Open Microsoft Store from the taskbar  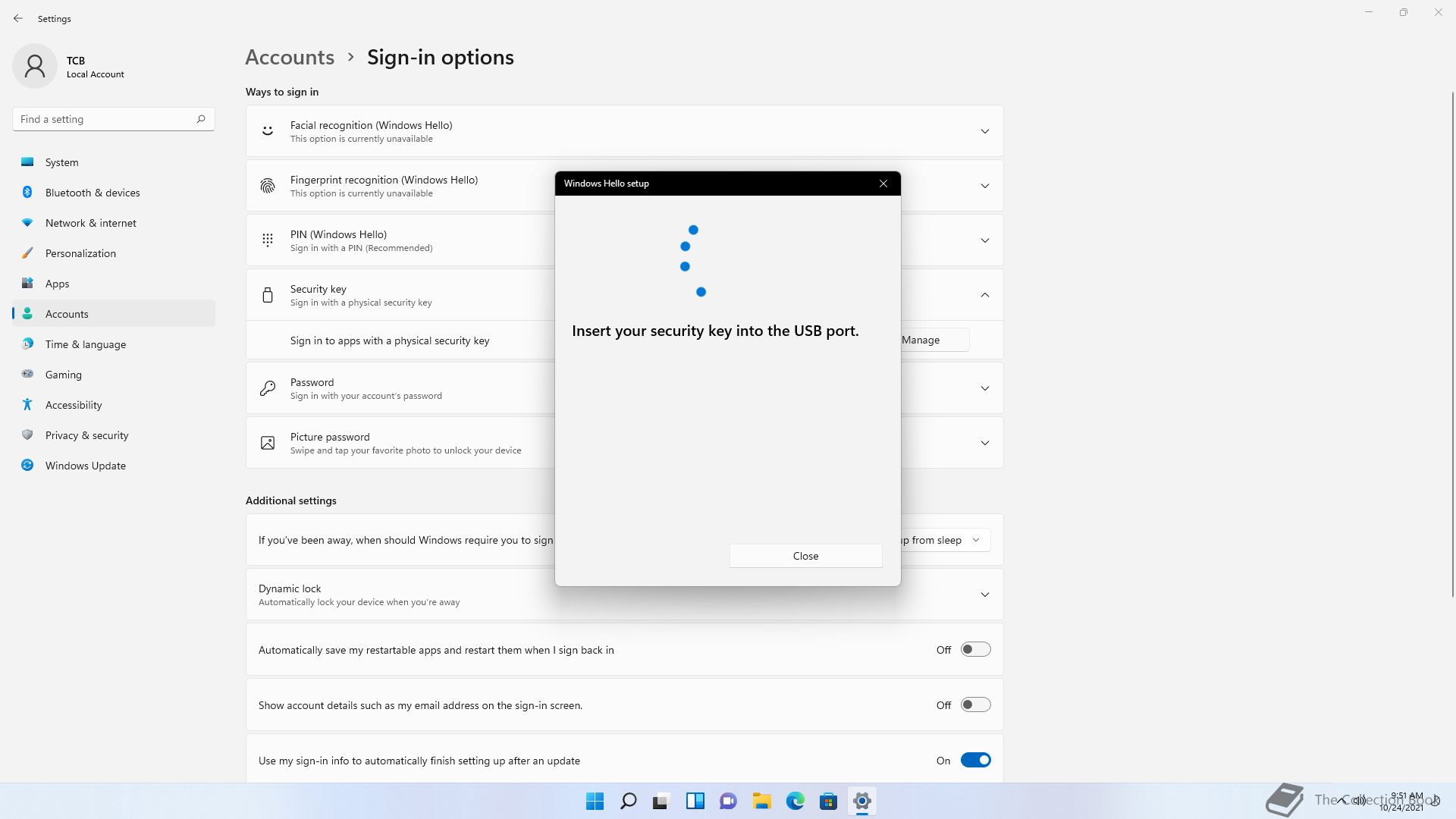829,801
